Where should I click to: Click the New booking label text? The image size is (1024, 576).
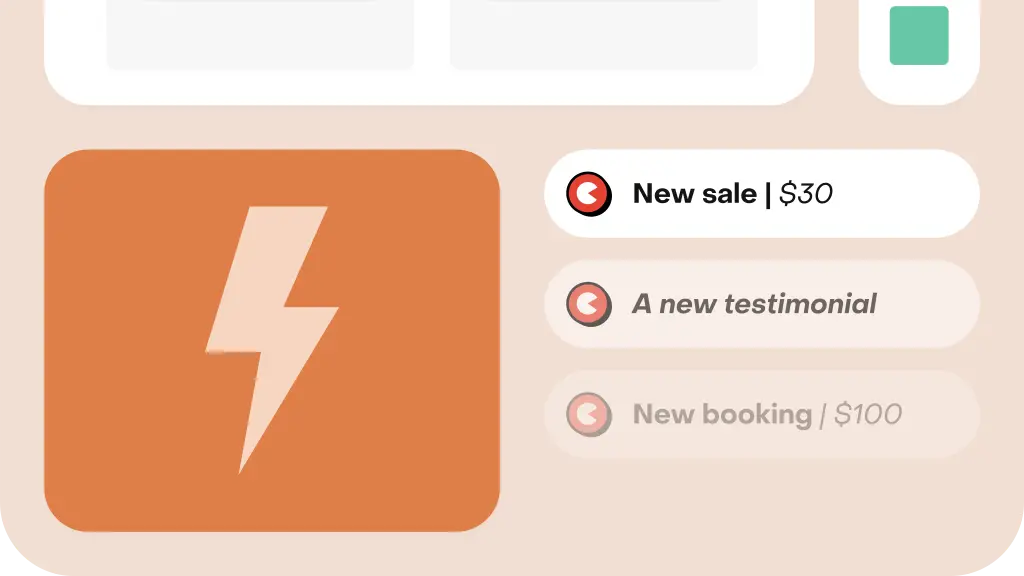click(722, 415)
